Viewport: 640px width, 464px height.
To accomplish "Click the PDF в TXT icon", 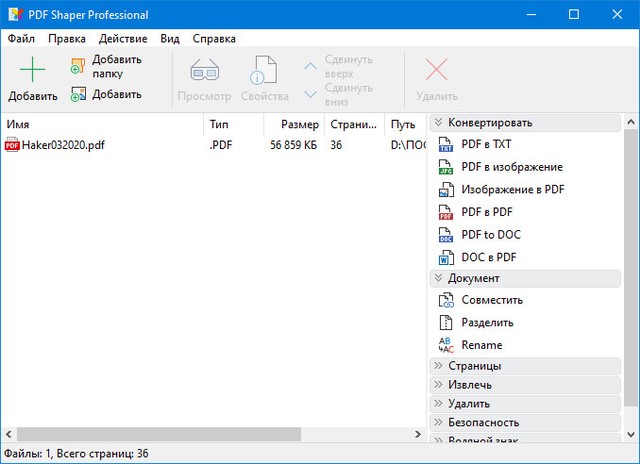I will click(446, 145).
